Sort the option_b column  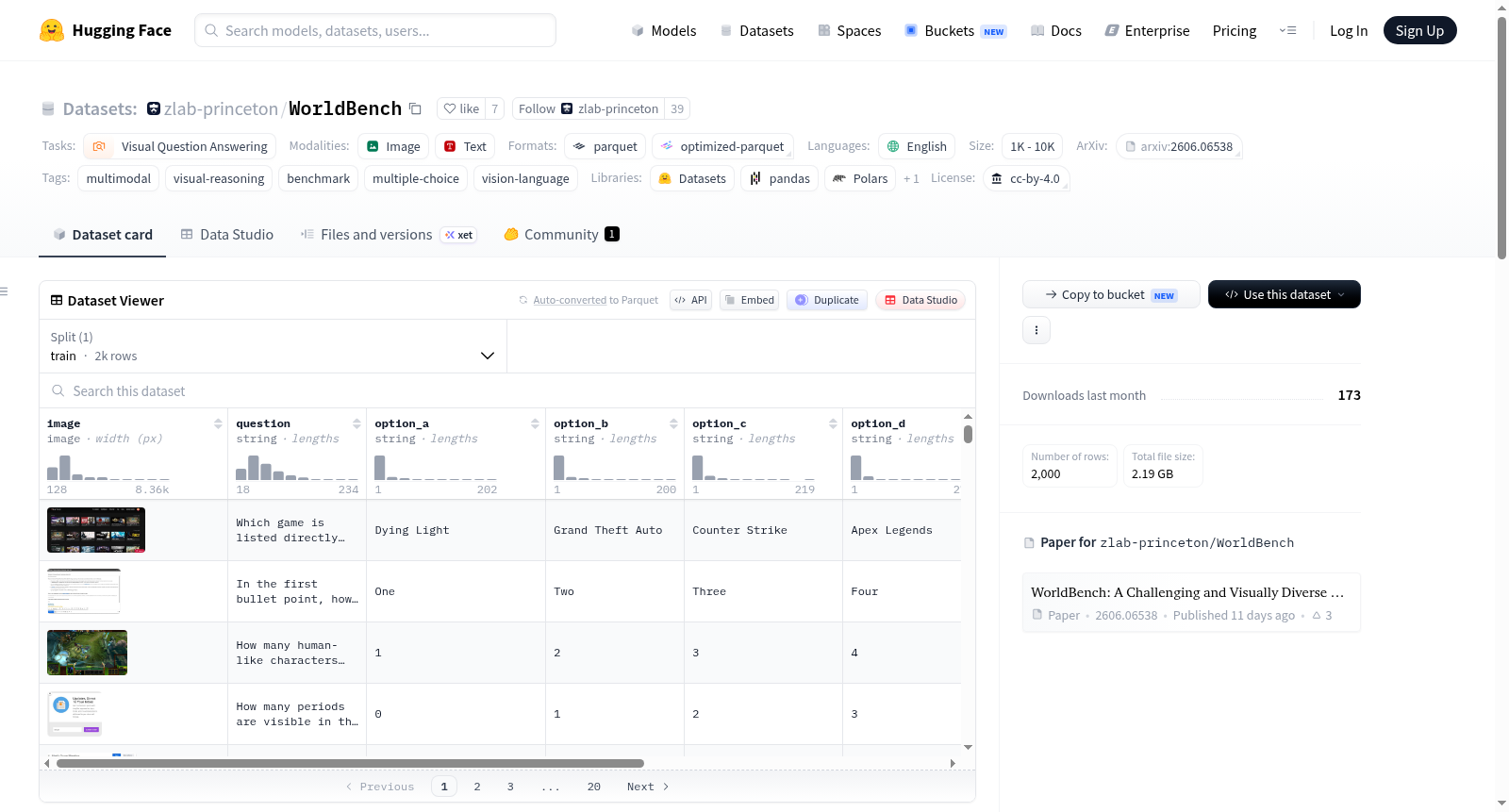point(673,423)
